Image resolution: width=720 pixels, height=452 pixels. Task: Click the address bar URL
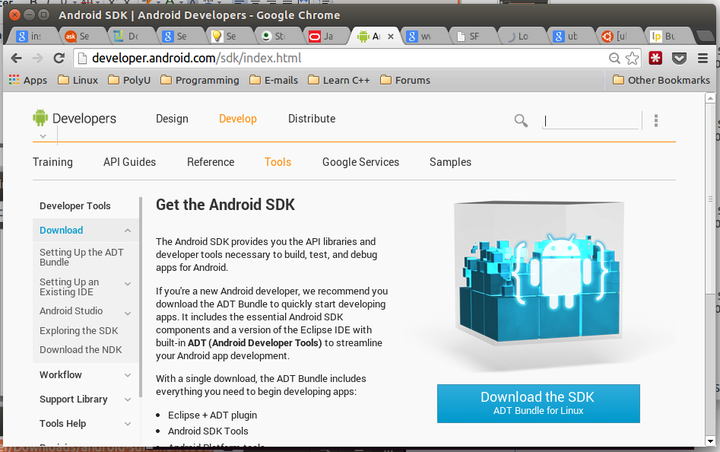pos(197,58)
